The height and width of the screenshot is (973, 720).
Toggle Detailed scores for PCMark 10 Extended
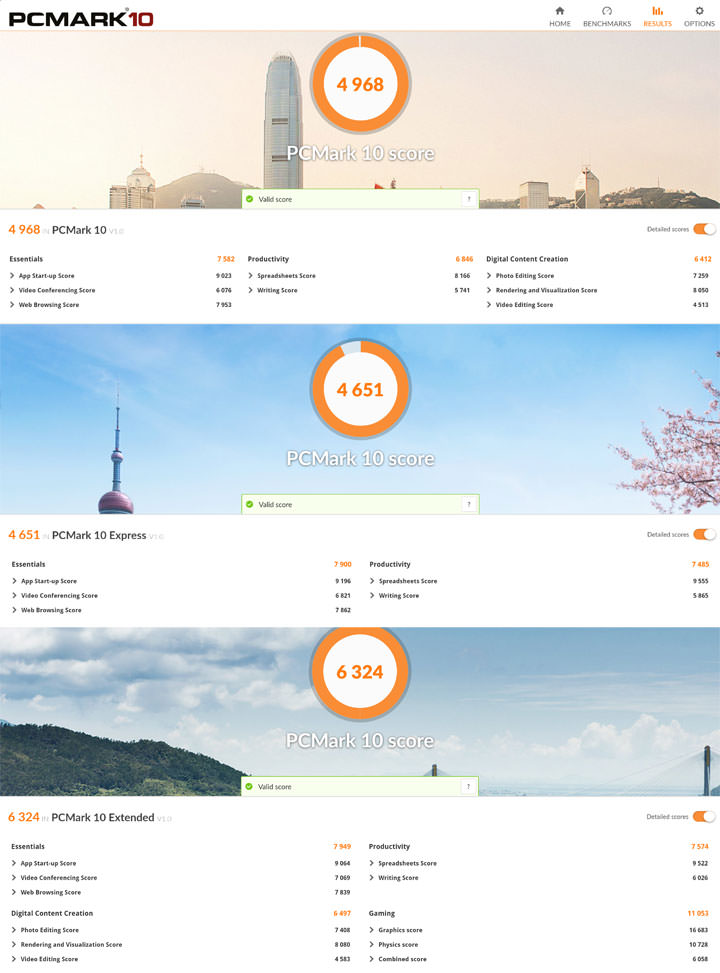pos(704,816)
